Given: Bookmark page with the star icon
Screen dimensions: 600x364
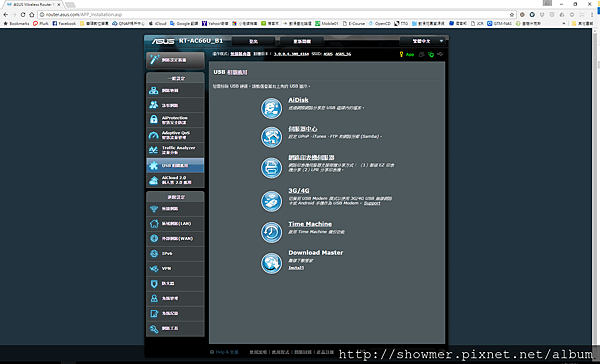Looking at the screenshot, I should [512, 15].
